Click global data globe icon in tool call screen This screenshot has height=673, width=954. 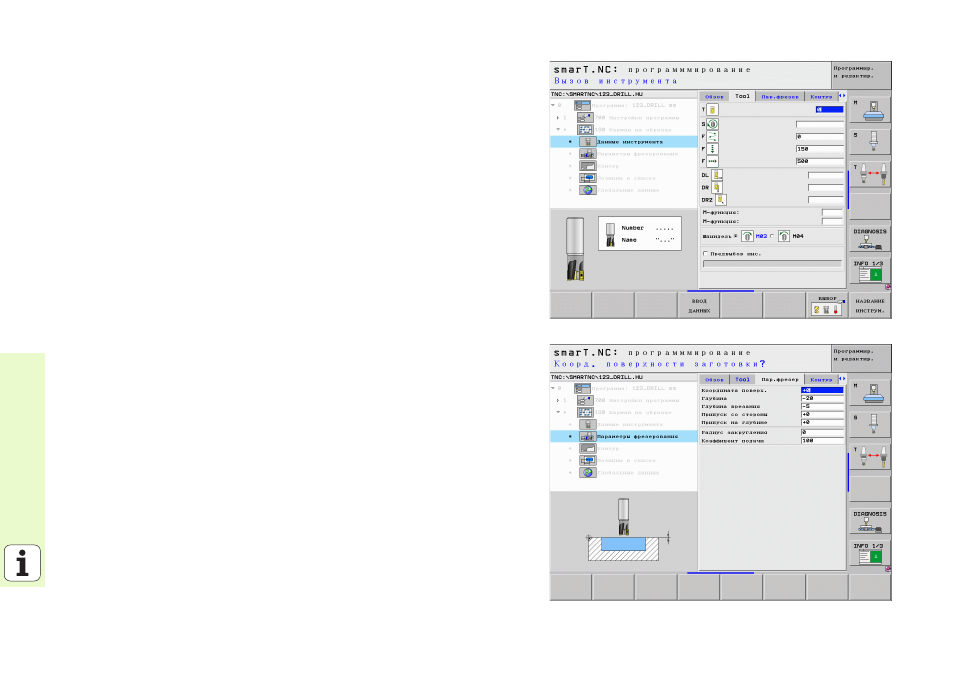click(587, 190)
